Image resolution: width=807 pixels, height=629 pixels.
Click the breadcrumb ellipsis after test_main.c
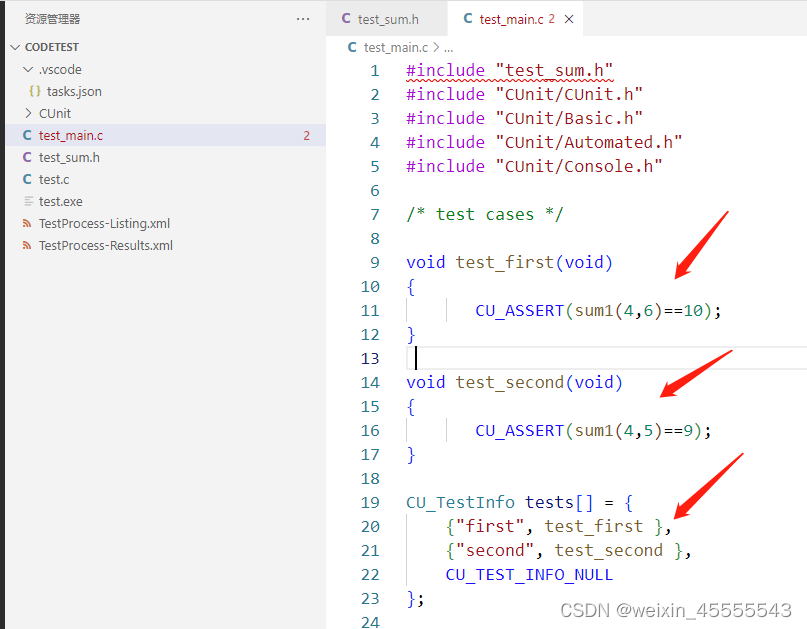pyautogui.click(x=449, y=48)
